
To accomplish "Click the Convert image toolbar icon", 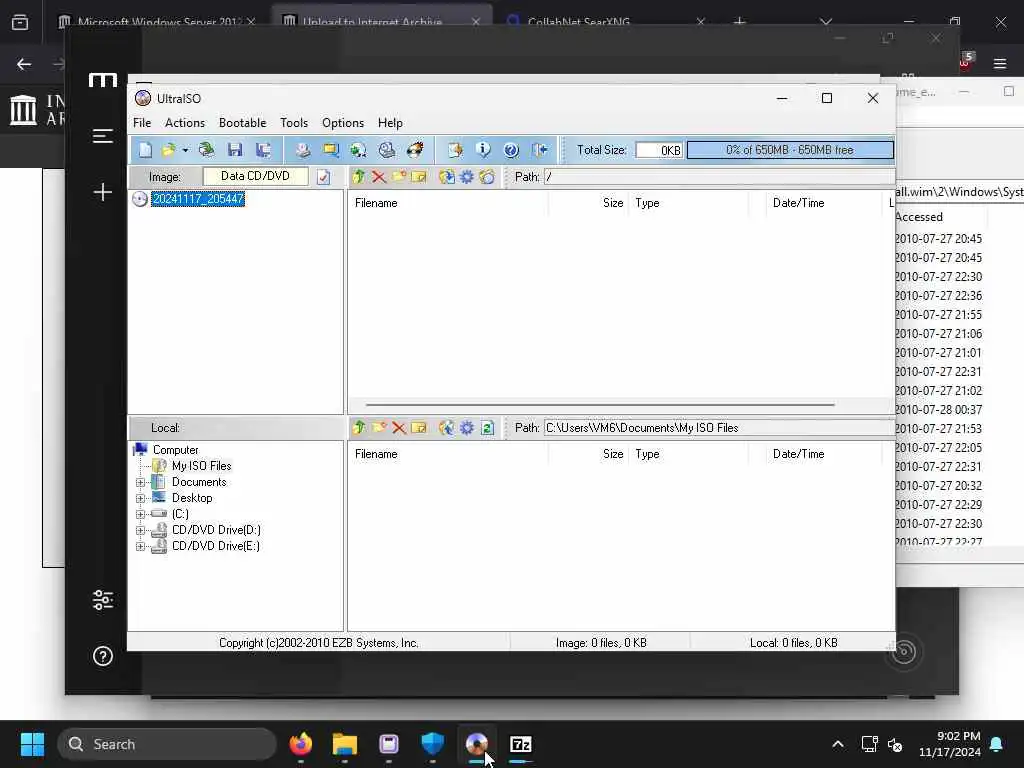I will tap(330, 150).
